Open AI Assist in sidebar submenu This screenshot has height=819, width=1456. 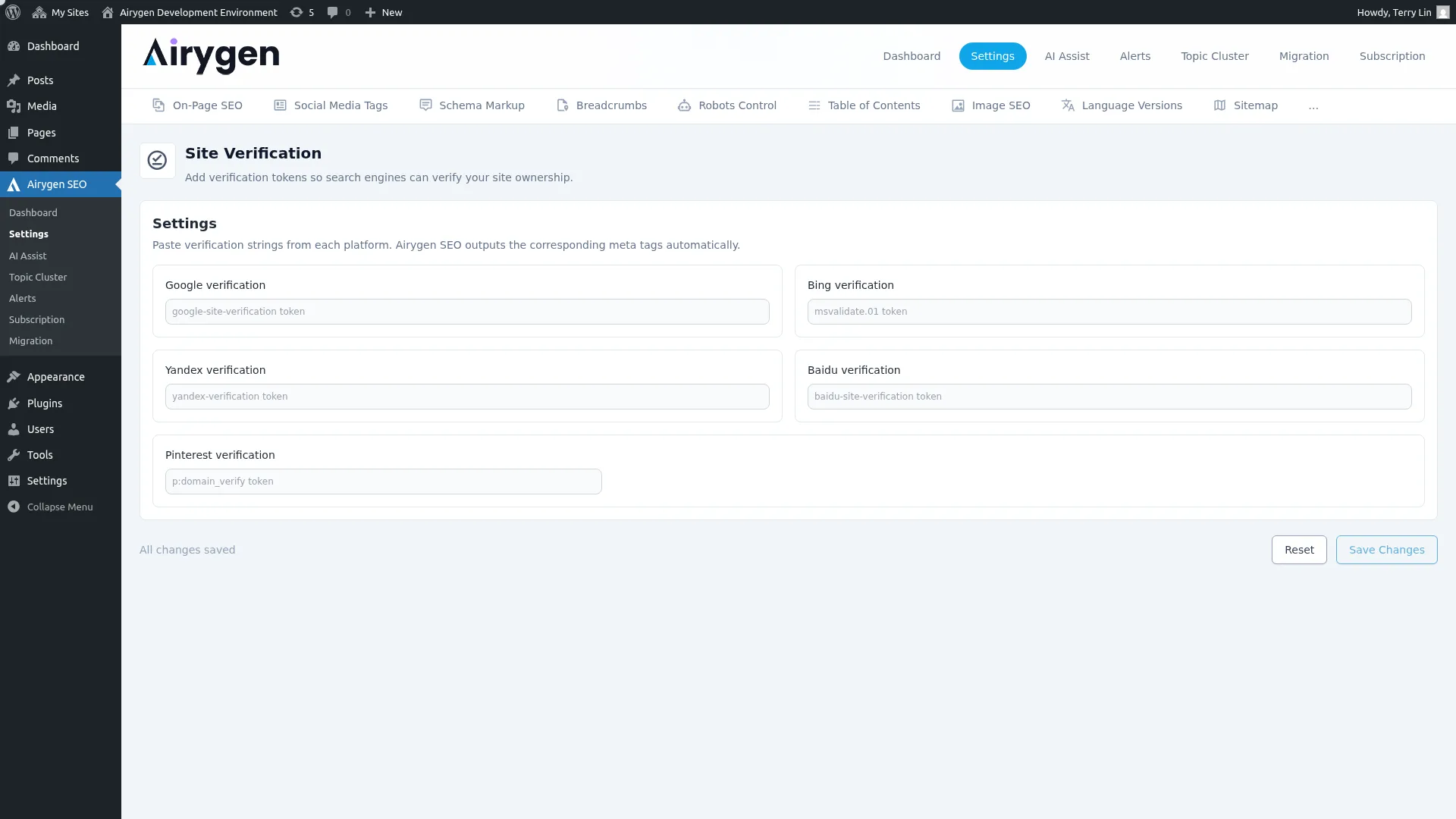click(x=28, y=256)
